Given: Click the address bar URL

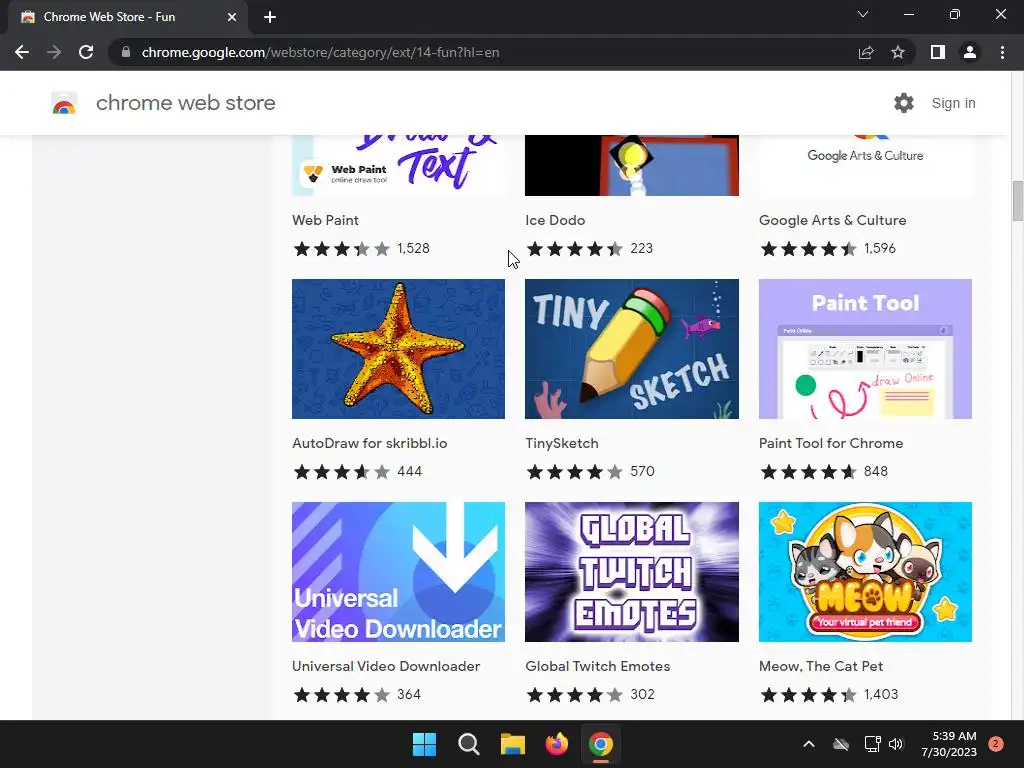Looking at the screenshot, I should point(320,52).
